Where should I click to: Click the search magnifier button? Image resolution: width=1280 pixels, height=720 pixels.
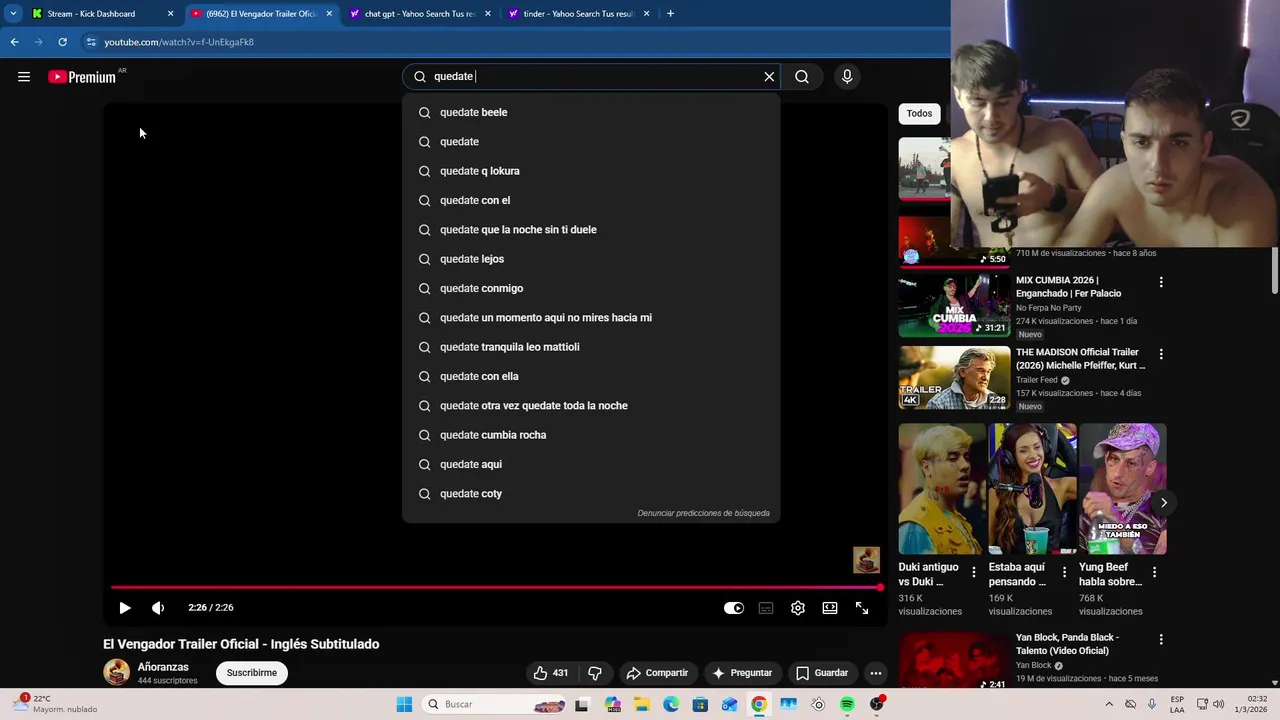click(802, 77)
